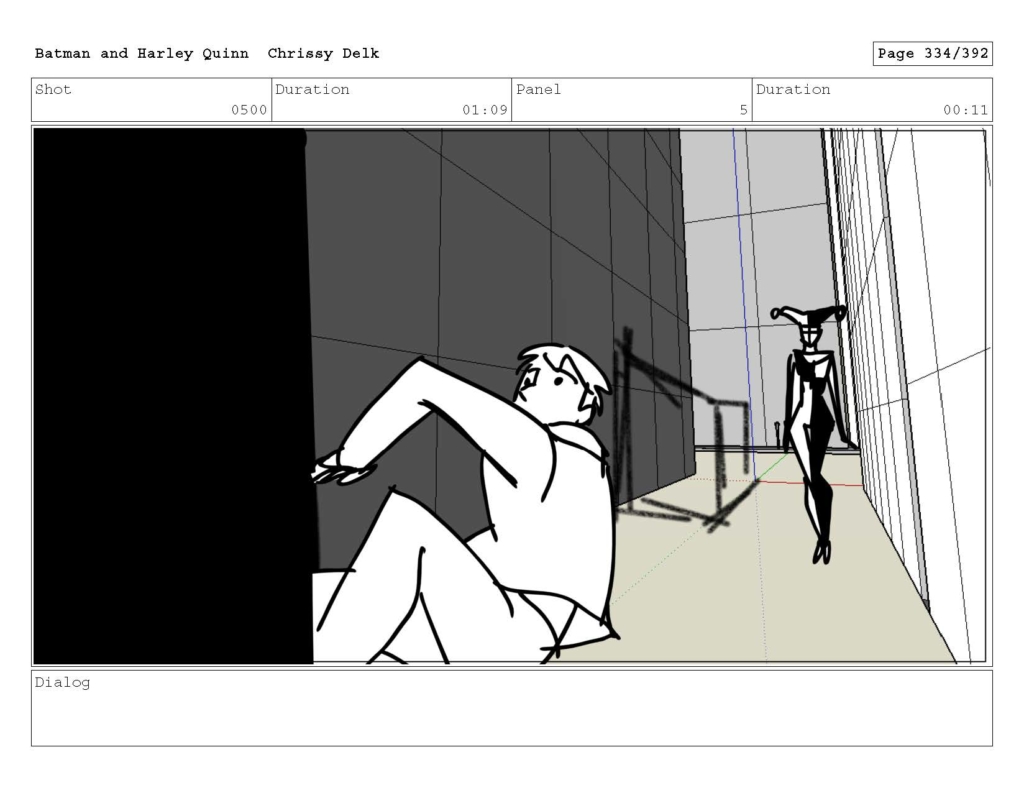Click the 'Batman and Harley Quinn' title text
This screenshot has height=793, width=1024.
142,54
